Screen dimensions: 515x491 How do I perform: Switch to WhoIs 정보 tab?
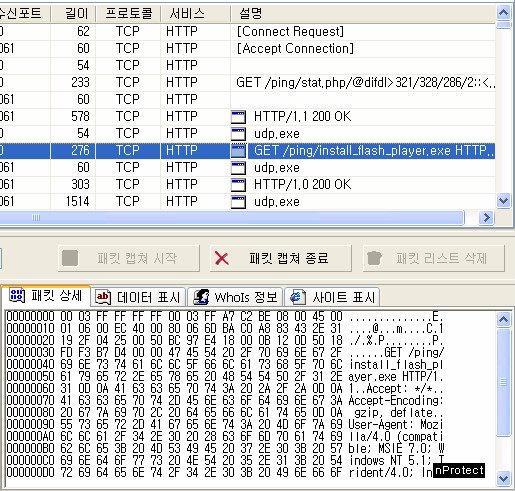coord(235,297)
